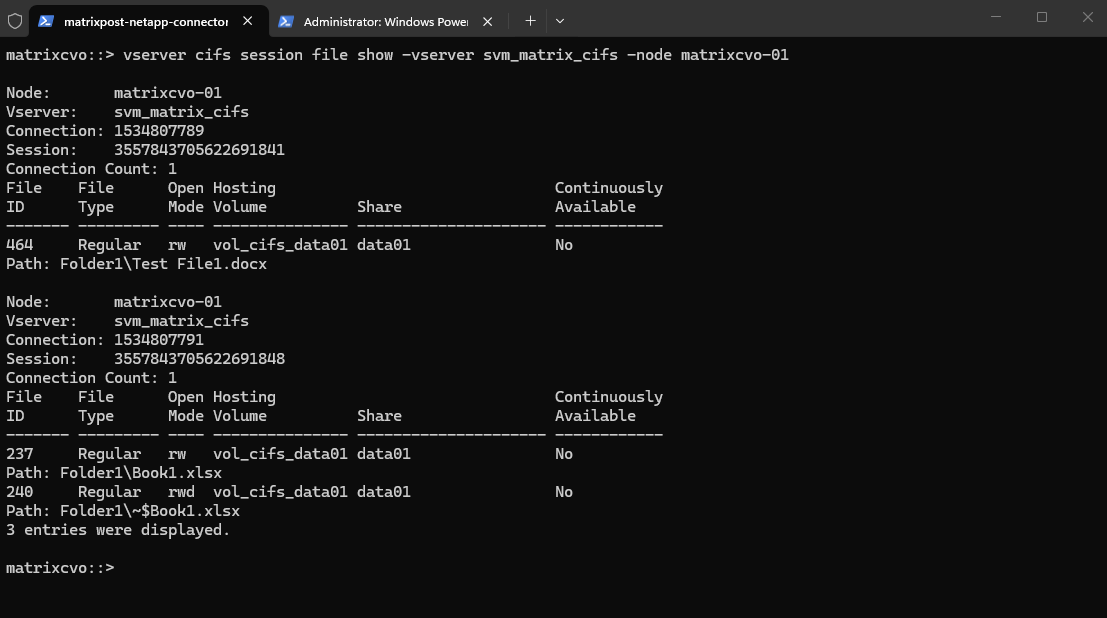Click the path Folder1\Test File1.docx

(x=163, y=264)
